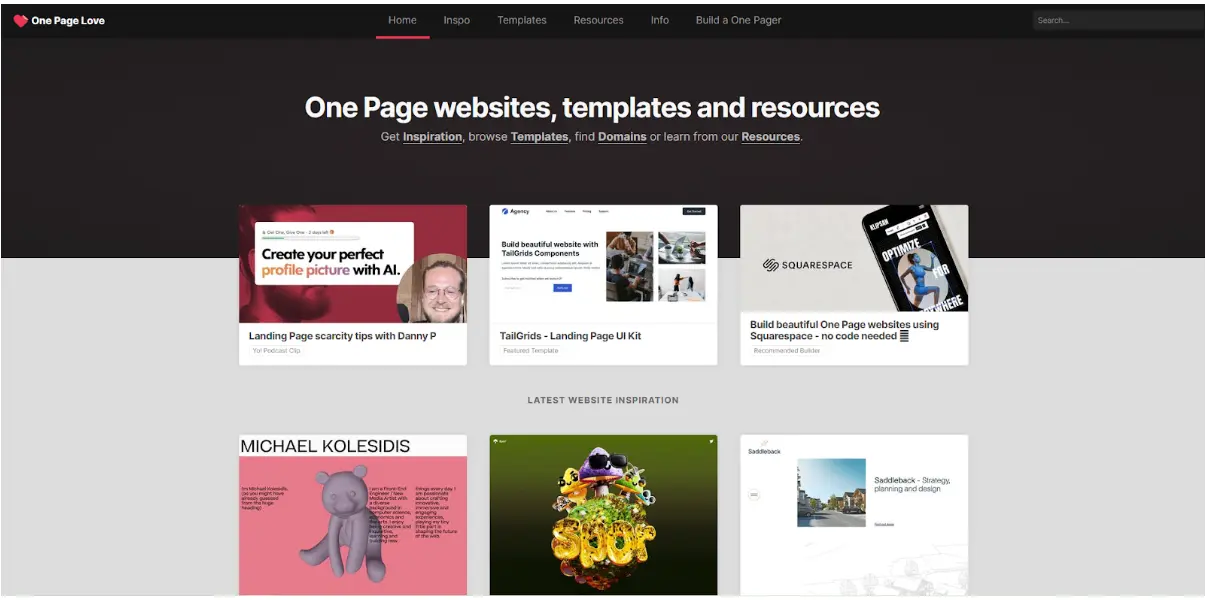
Task: Click the Twitter bird icon on green thumbnail
Action: tap(711, 441)
